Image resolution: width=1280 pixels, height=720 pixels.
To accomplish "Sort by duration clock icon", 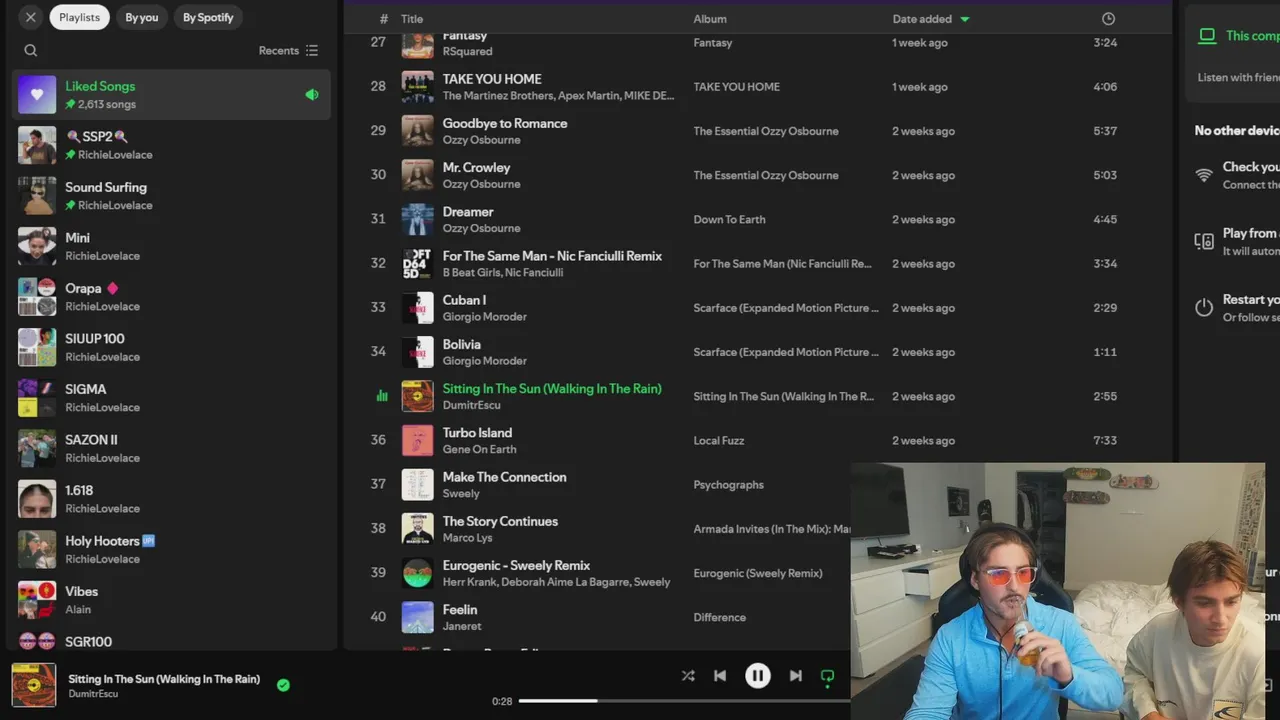I will click(x=1108, y=19).
